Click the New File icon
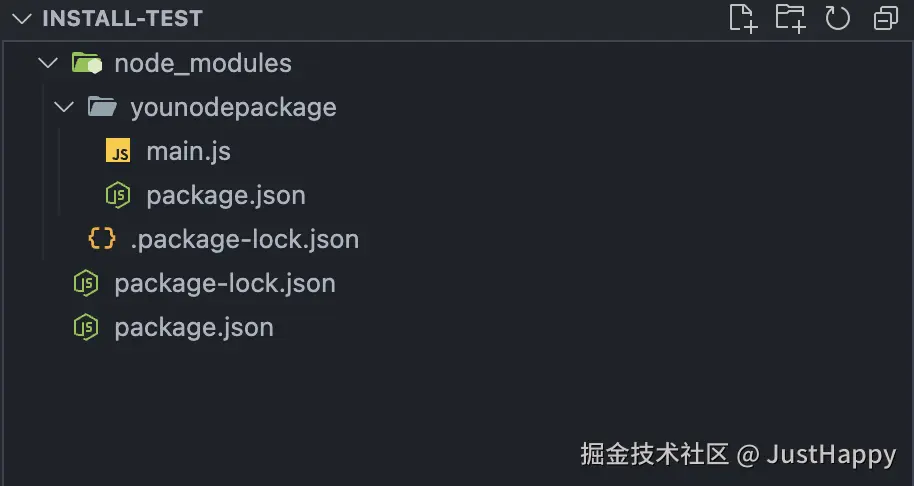Viewport: 914px width, 486px height. [x=742, y=18]
